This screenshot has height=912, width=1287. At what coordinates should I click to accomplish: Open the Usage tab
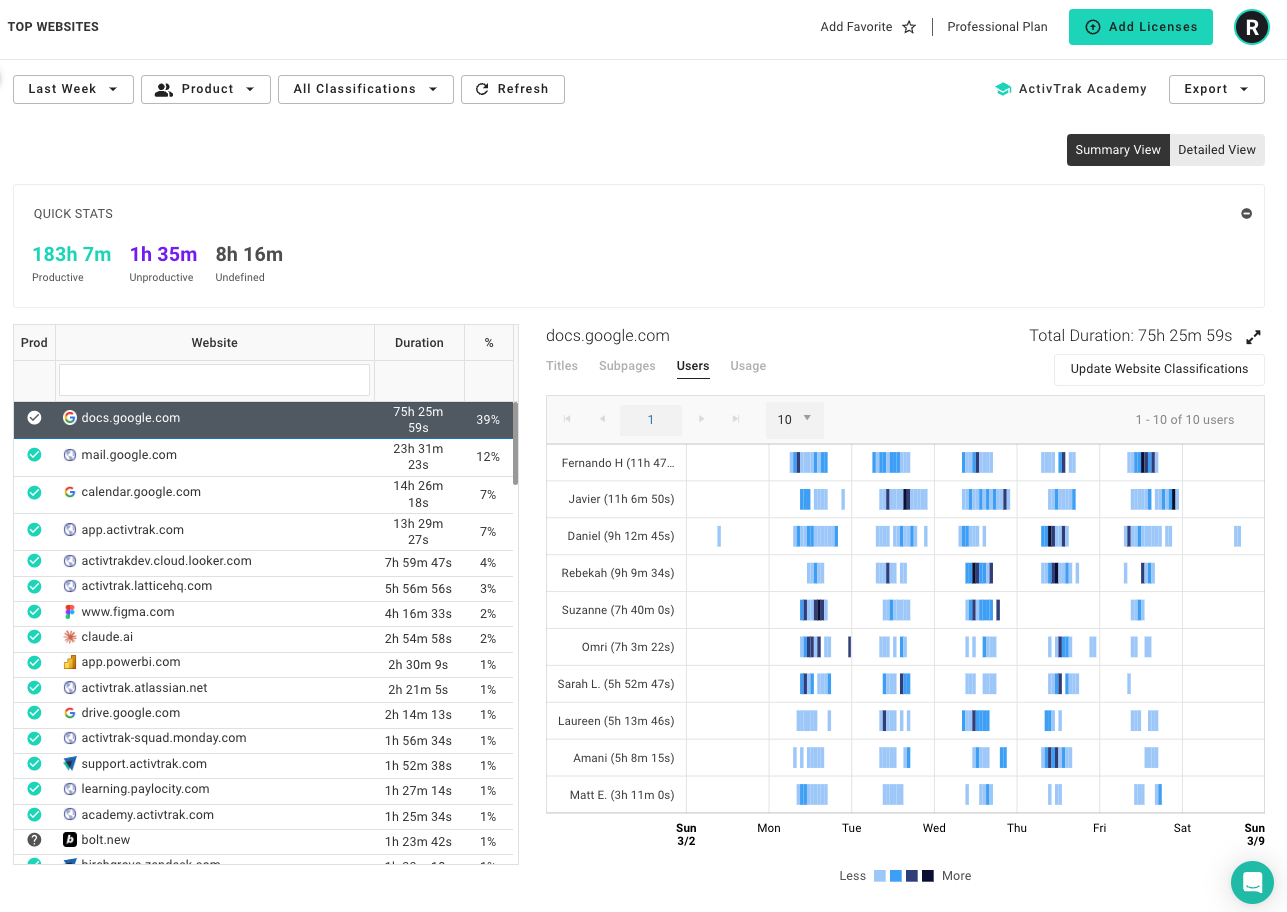pos(748,366)
